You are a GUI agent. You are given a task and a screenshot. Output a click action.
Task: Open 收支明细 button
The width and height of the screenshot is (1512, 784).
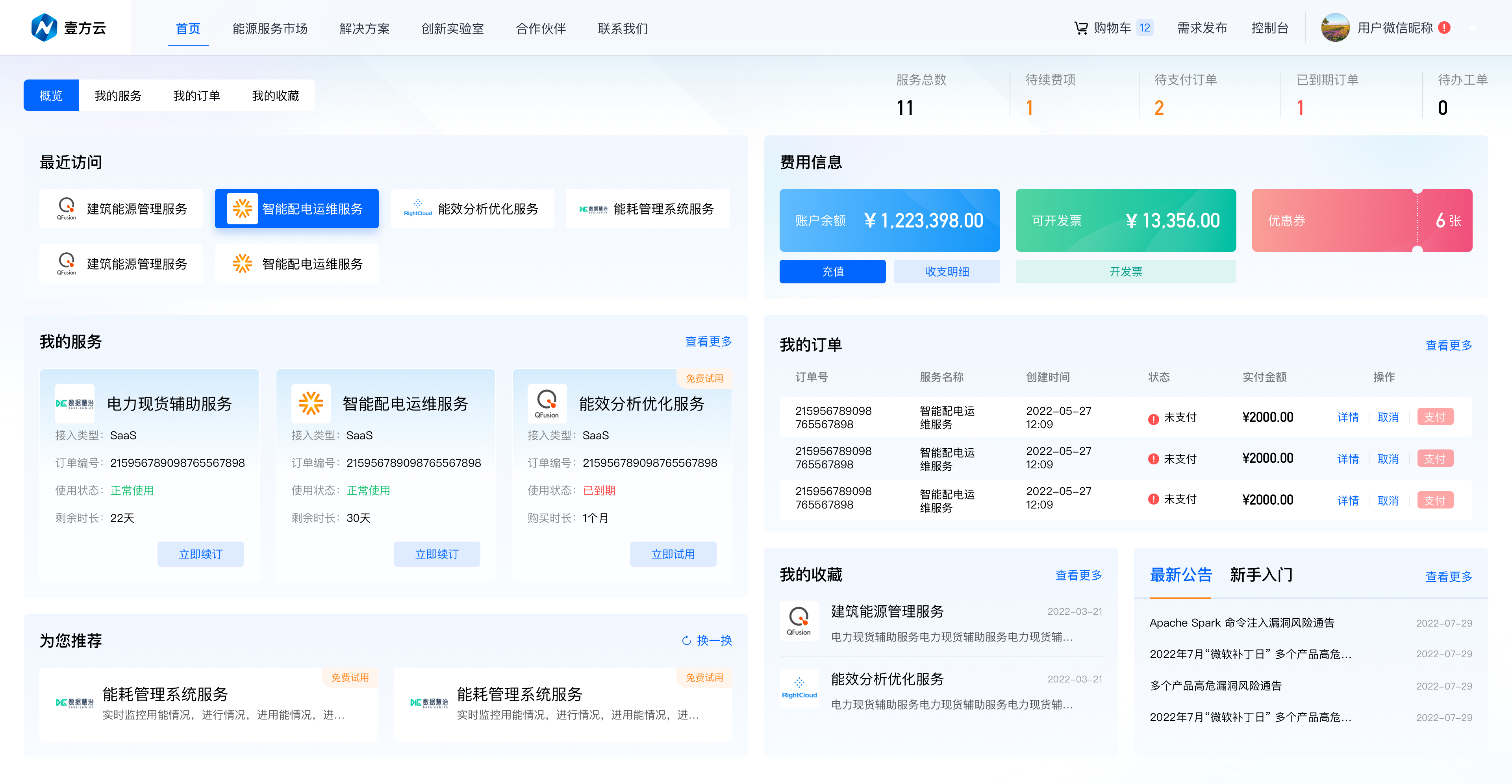coord(947,271)
